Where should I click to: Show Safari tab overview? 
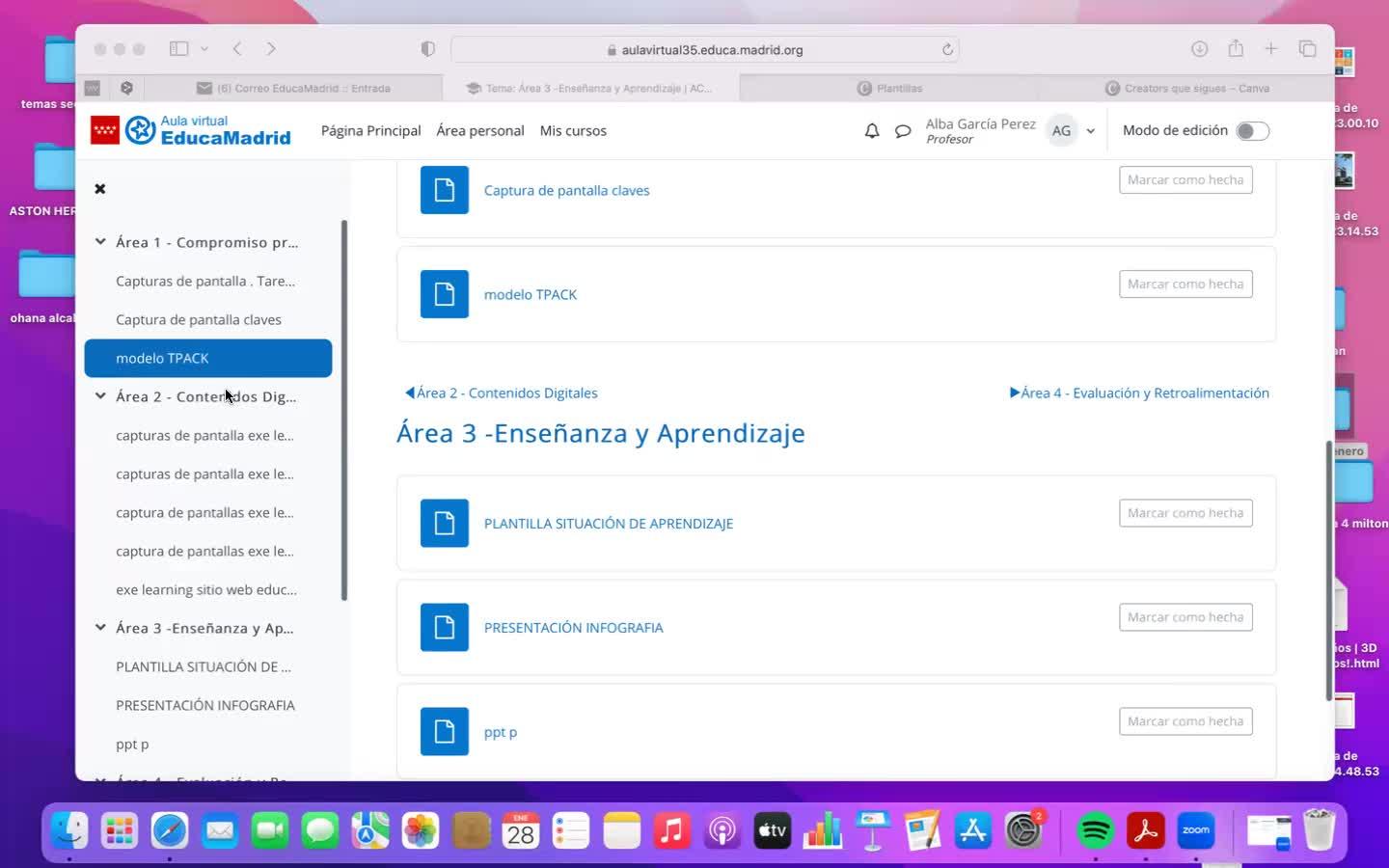[1308, 49]
